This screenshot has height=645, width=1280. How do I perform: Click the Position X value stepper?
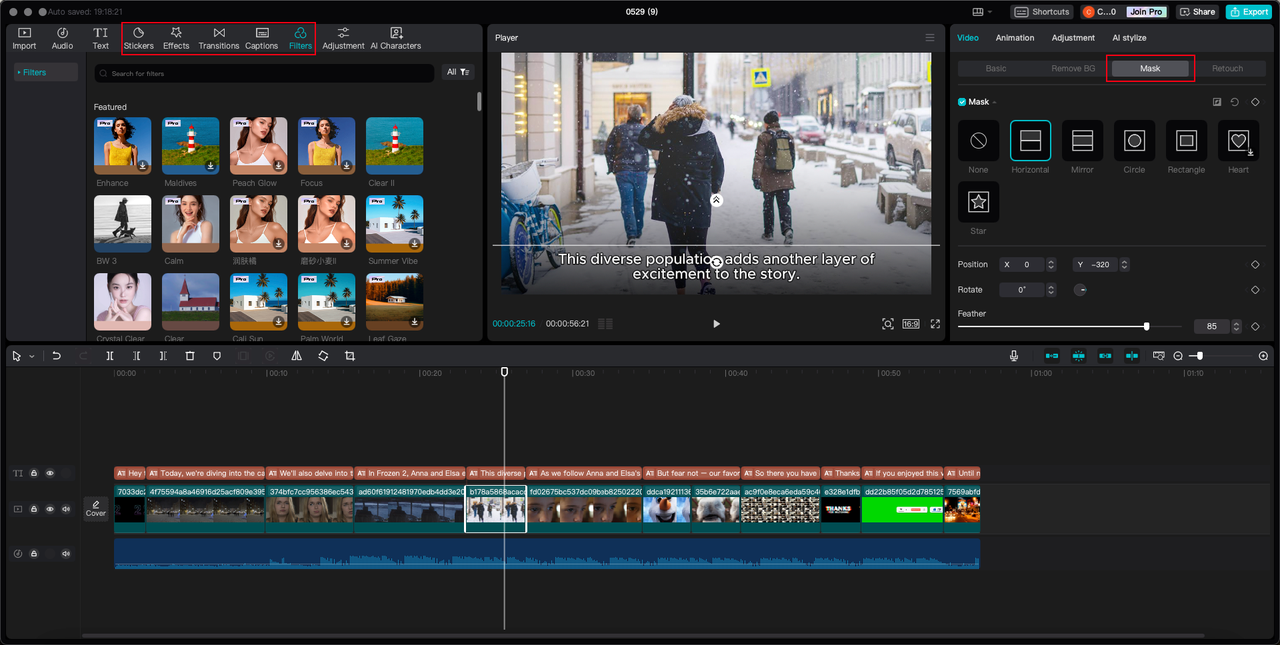[x=1051, y=265]
